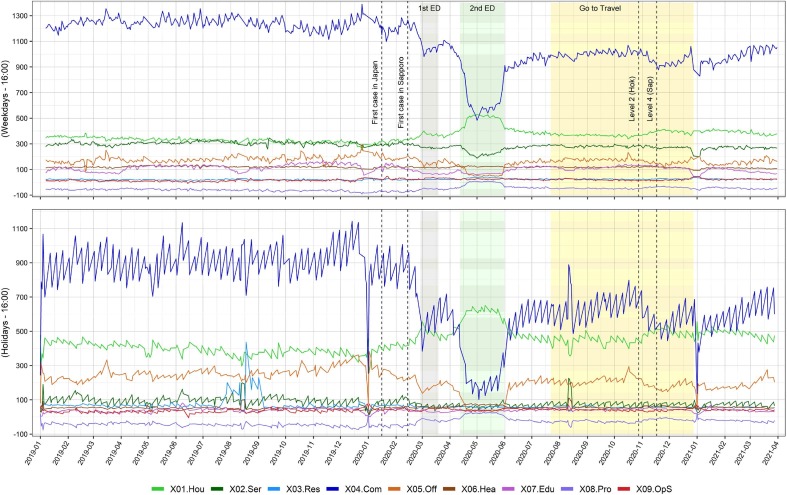Click the 2020-01 x-axis date label

[360, 452]
